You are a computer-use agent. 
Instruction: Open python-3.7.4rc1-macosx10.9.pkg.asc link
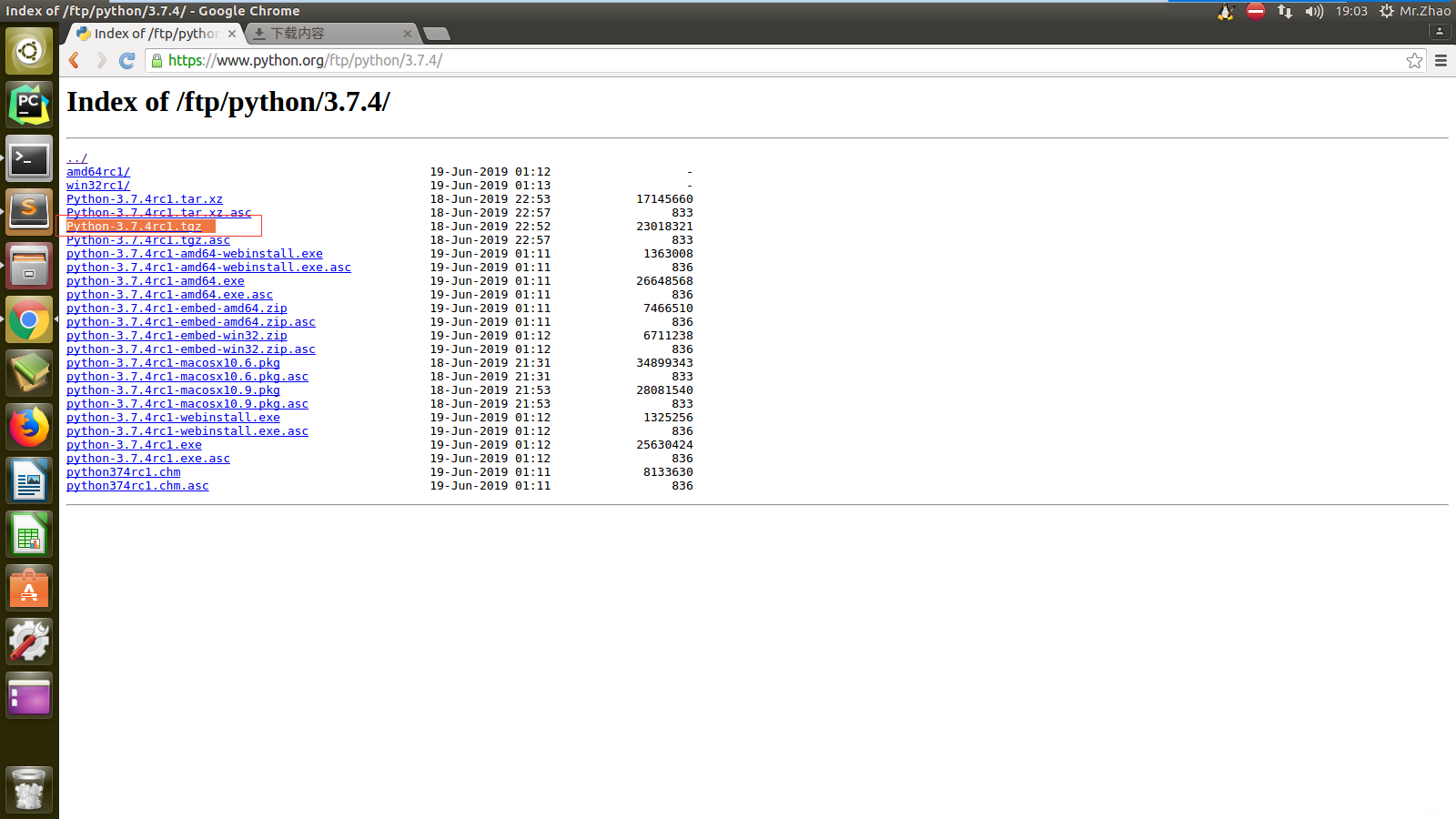point(187,404)
